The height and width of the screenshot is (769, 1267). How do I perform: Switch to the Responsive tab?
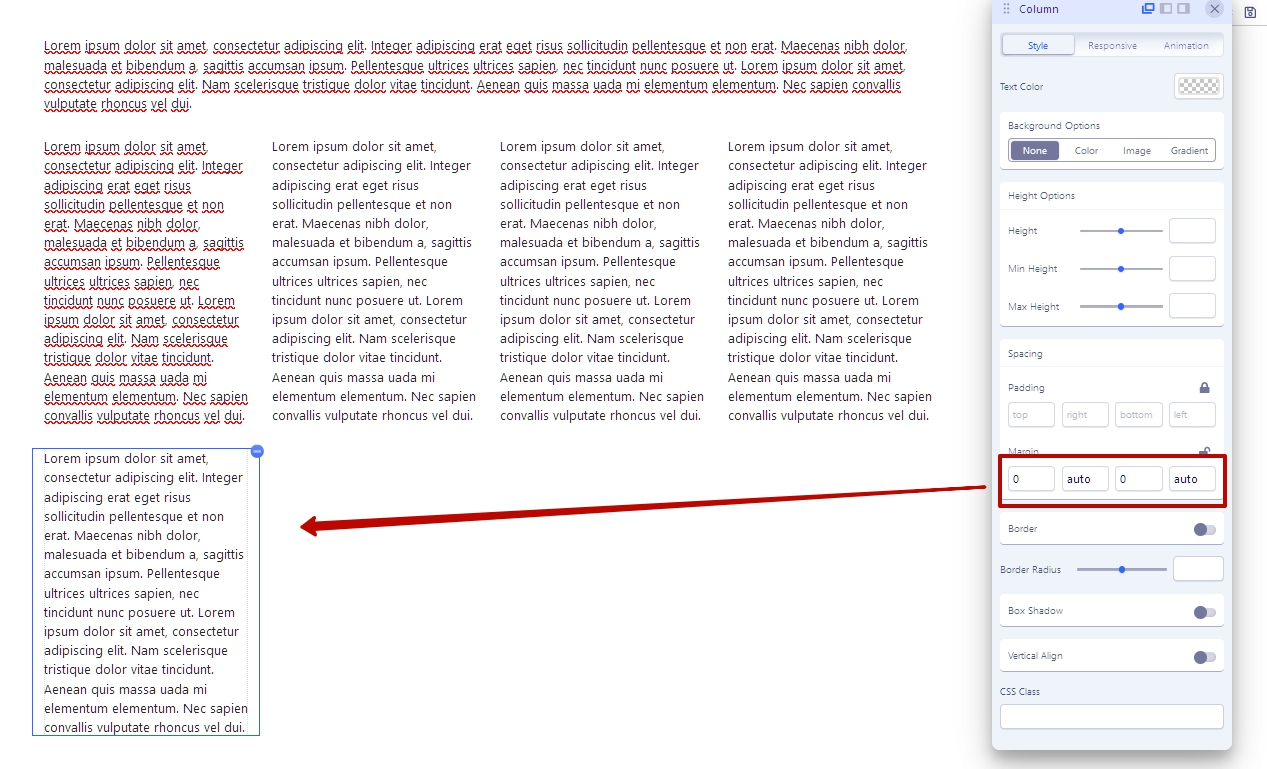(1112, 46)
